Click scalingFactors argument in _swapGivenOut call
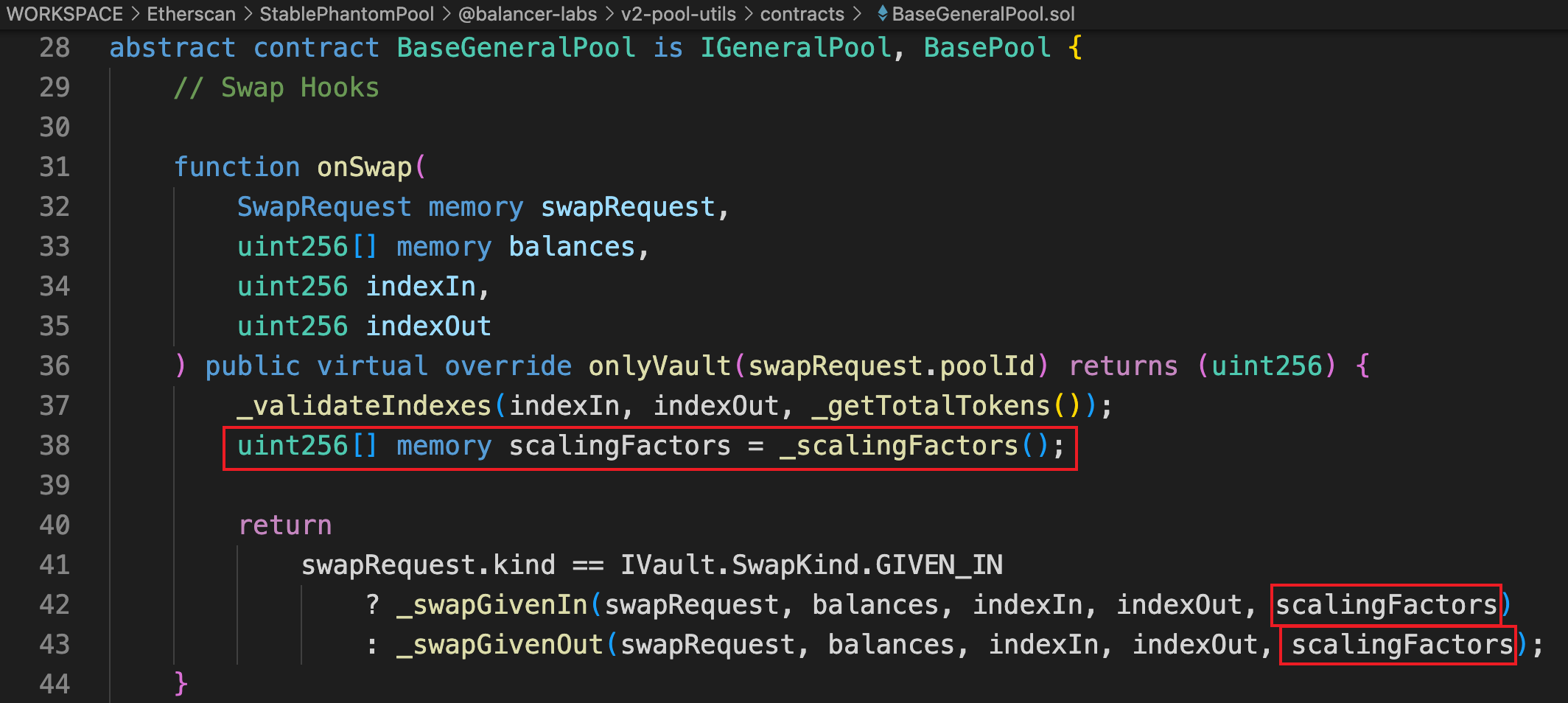The height and width of the screenshot is (703, 1568). click(1402, 645)
